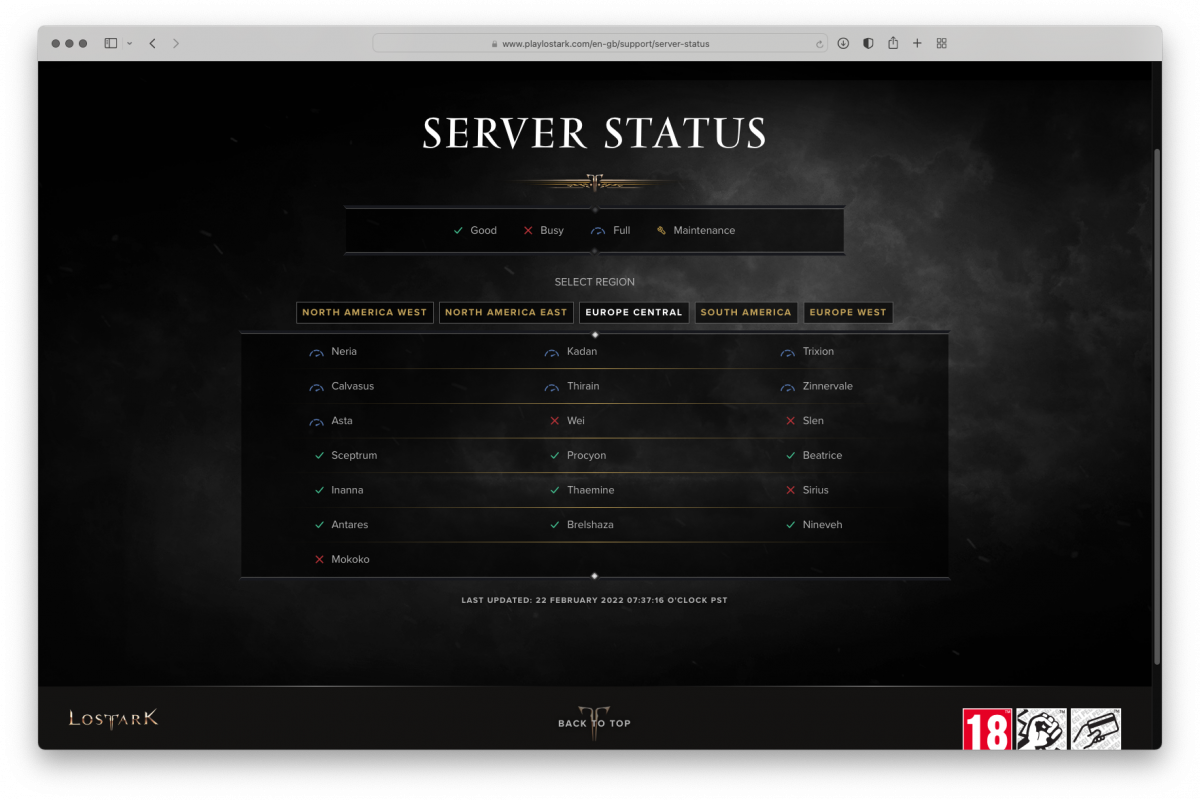Screen dimensions: 1200x800
Task: Show the Safari downloads icon
Action: (843, 44)
